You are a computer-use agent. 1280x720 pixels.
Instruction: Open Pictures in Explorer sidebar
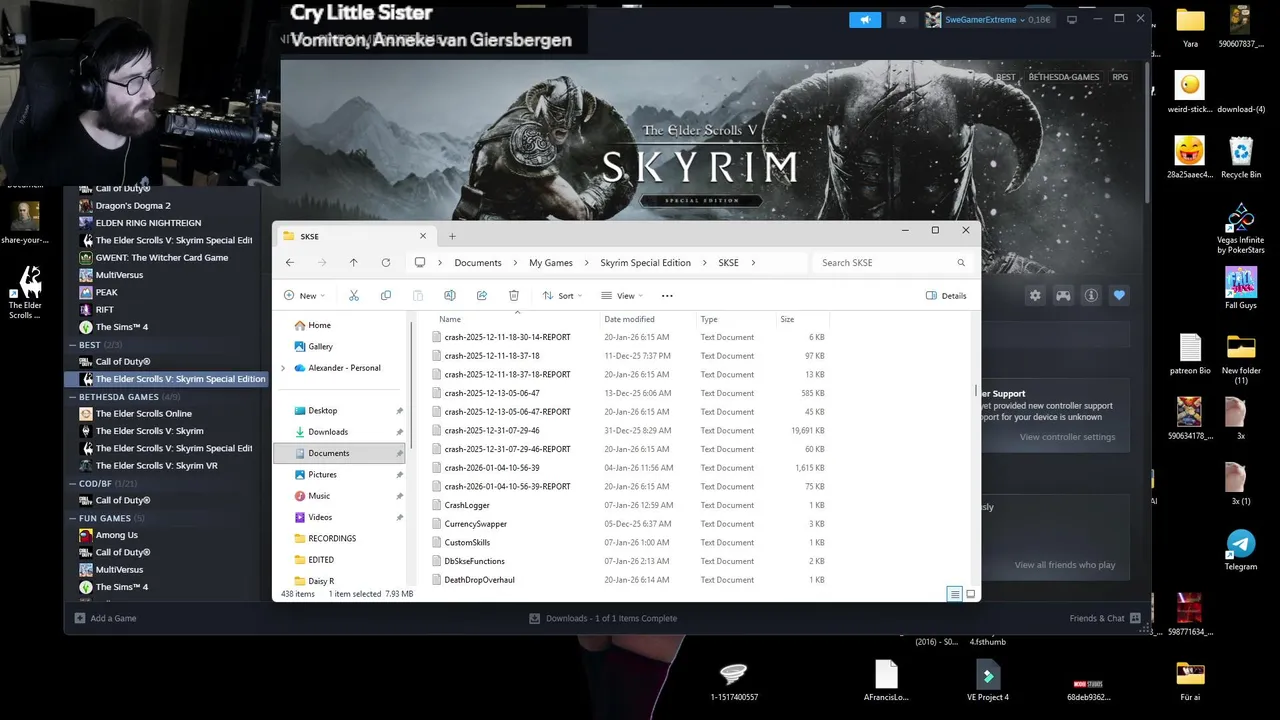click(322, 474)
